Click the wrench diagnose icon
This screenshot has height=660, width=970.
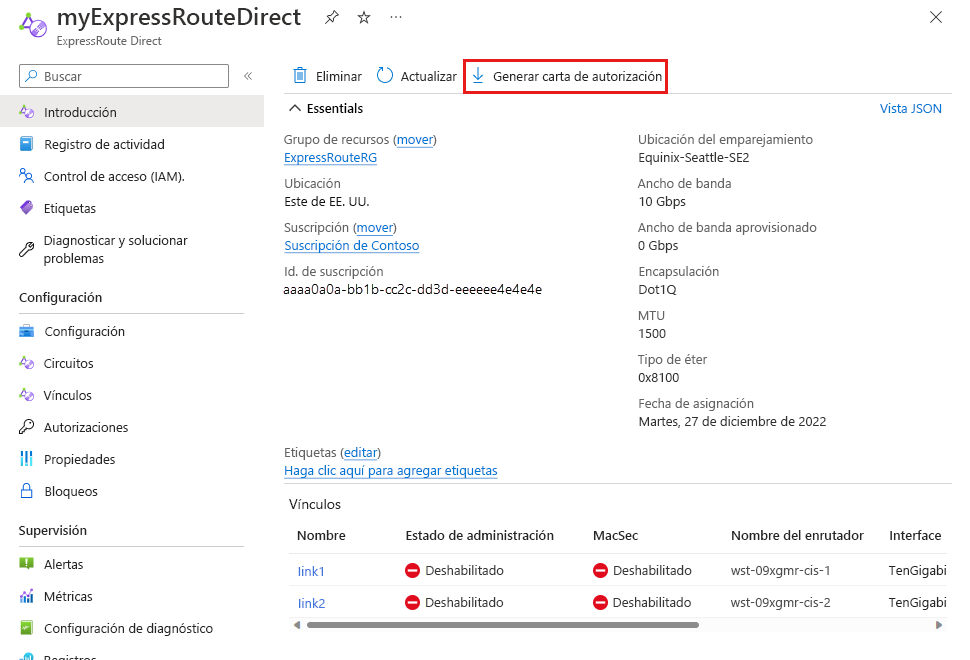27,249
